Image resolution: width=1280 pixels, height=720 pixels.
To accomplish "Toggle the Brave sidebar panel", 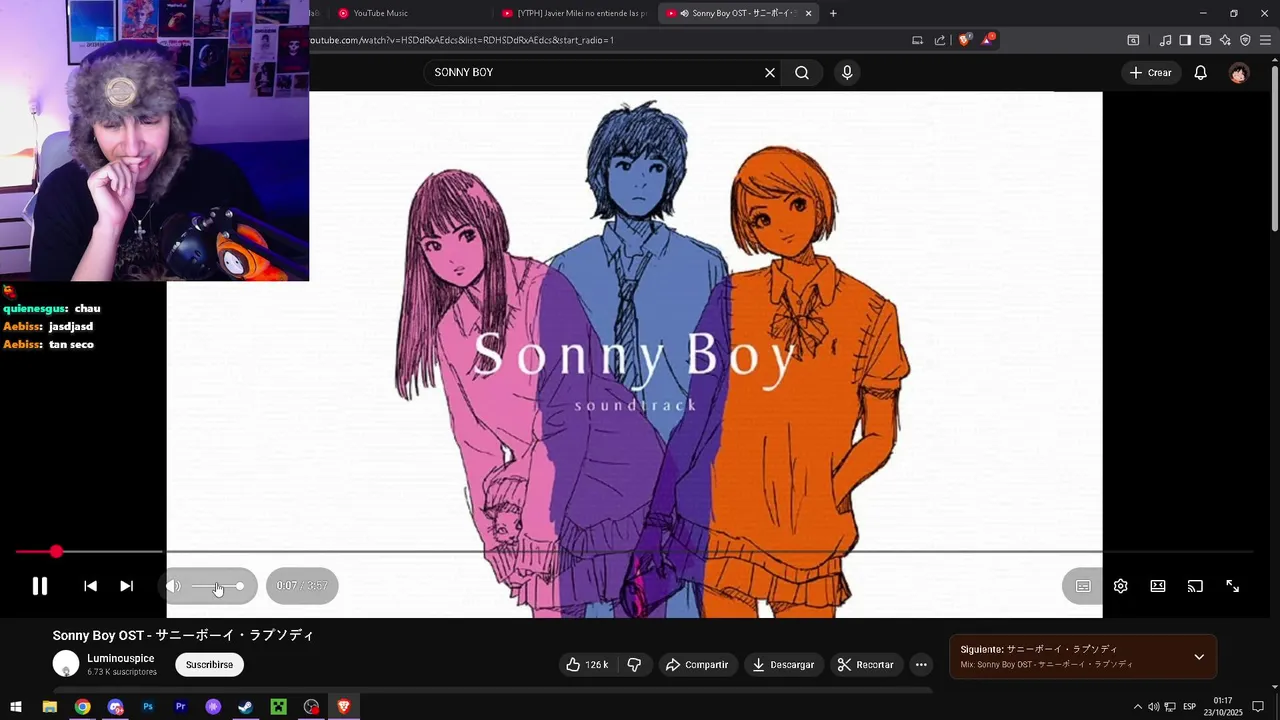I will 1185,40.
